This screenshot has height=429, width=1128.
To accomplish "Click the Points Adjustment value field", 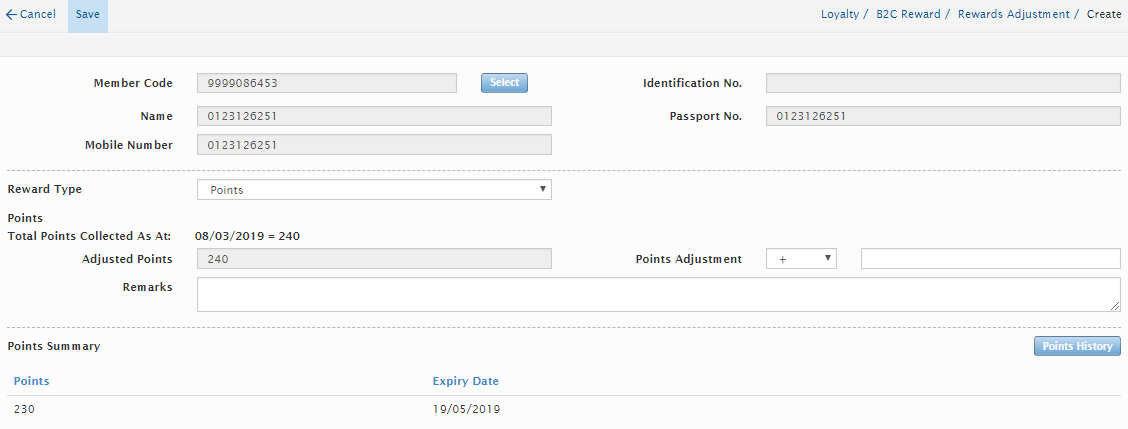I will pos(990,259).
